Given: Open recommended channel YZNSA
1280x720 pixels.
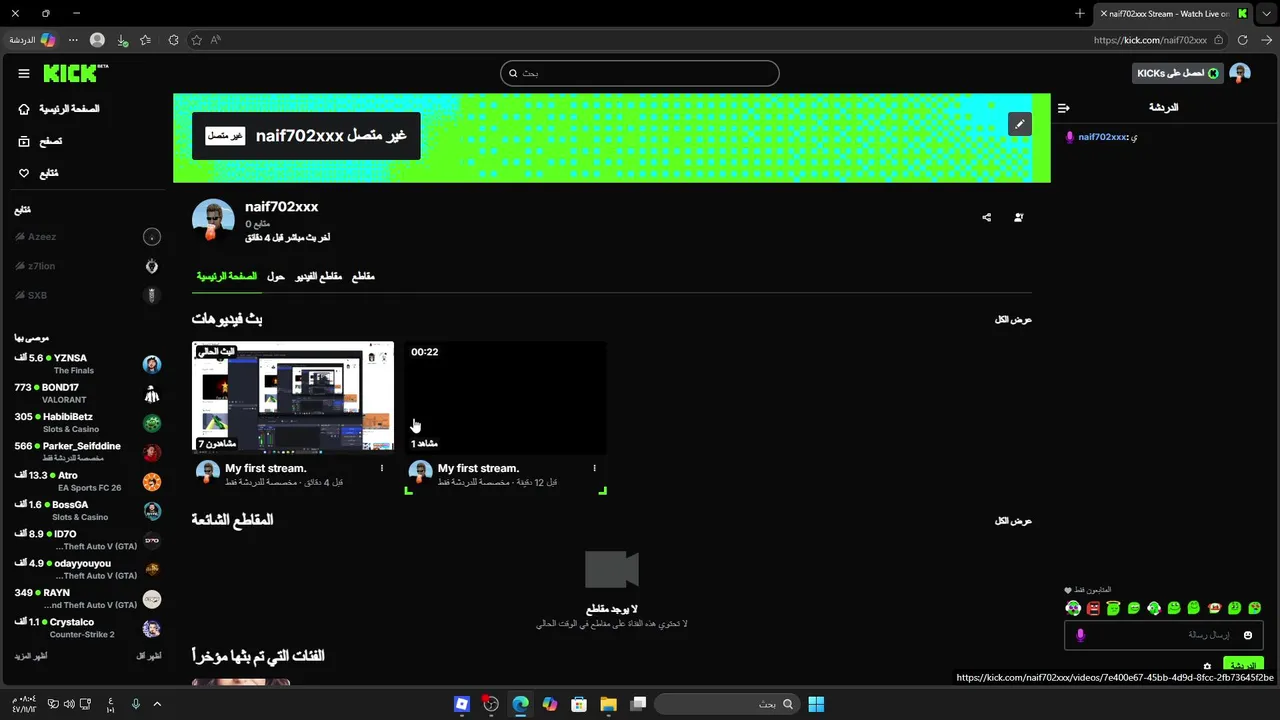Looking at the screenshot, I should point(87,364).
